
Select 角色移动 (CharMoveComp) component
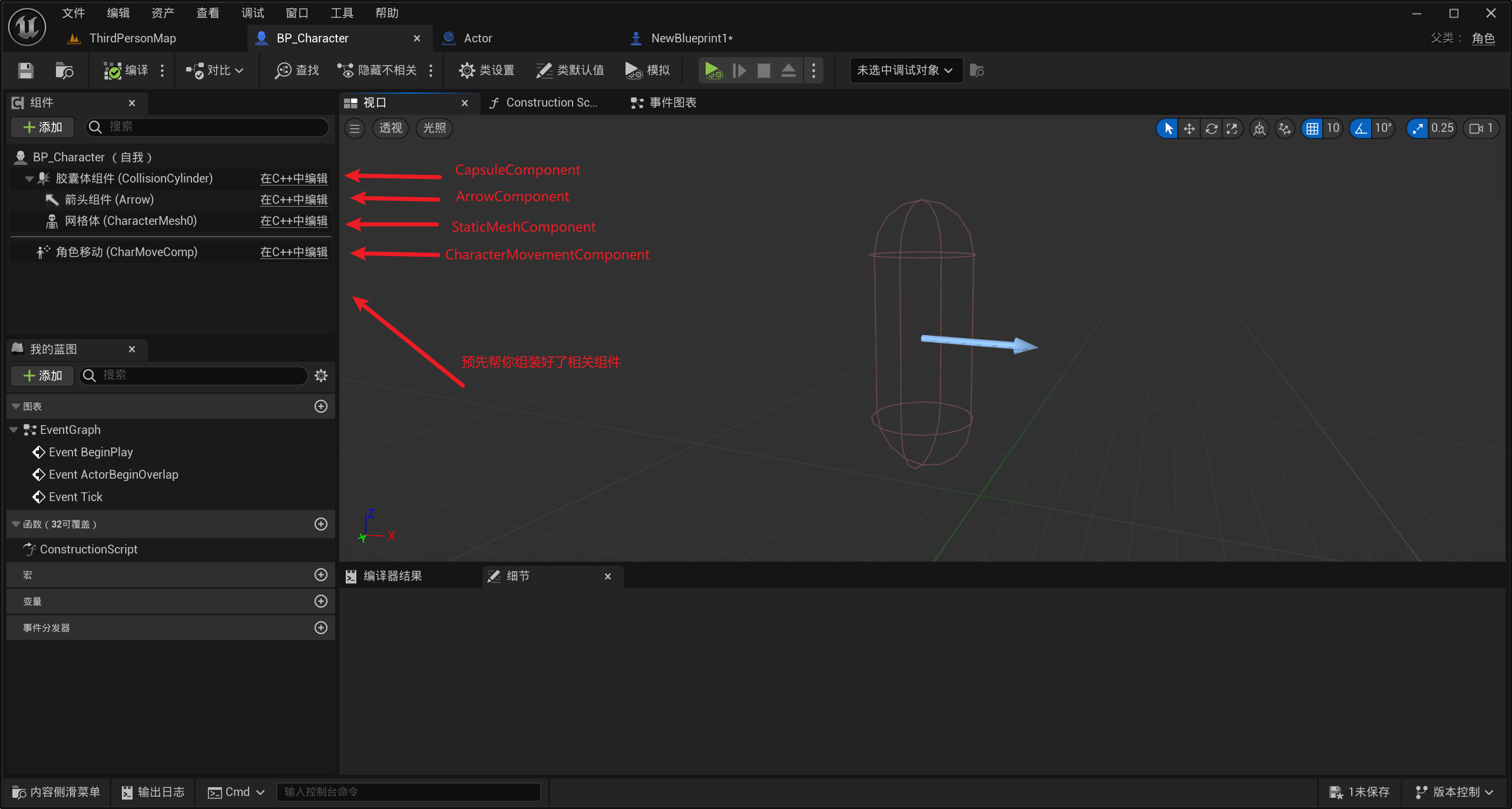(x=126, y=252)
